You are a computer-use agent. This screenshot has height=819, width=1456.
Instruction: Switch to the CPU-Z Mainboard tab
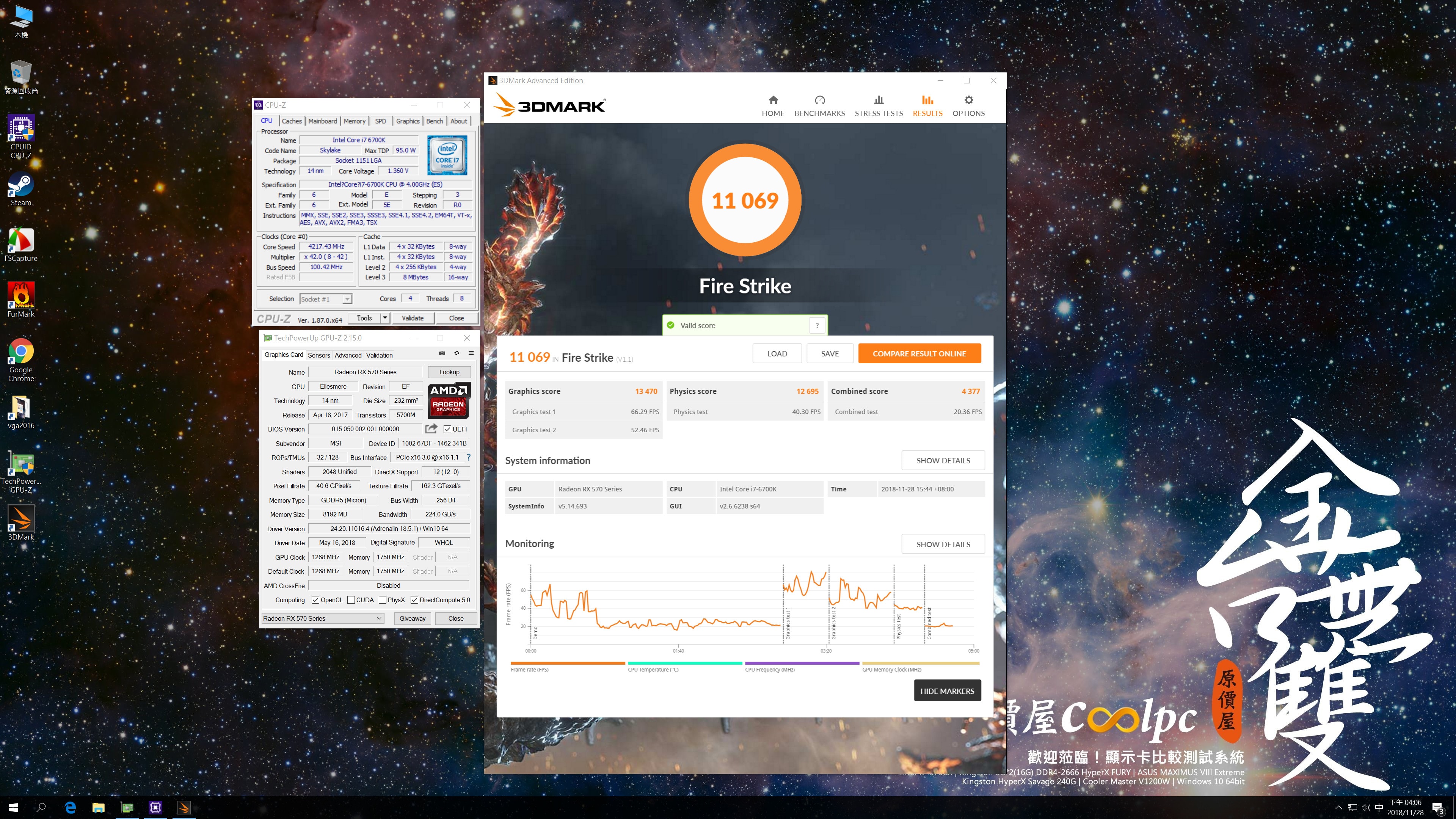[x=322, y=121]
